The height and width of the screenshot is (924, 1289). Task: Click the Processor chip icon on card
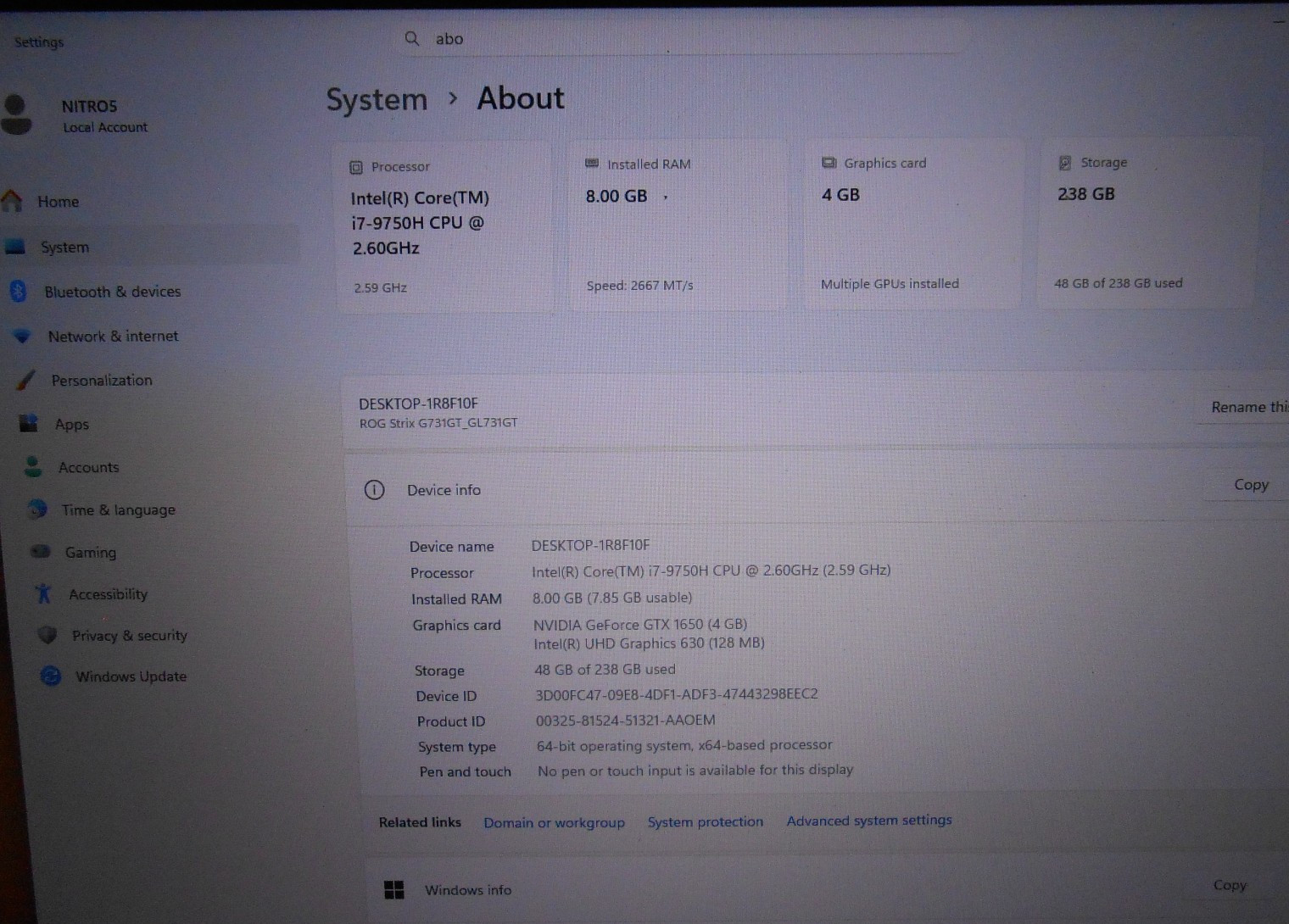pos(356,167)
